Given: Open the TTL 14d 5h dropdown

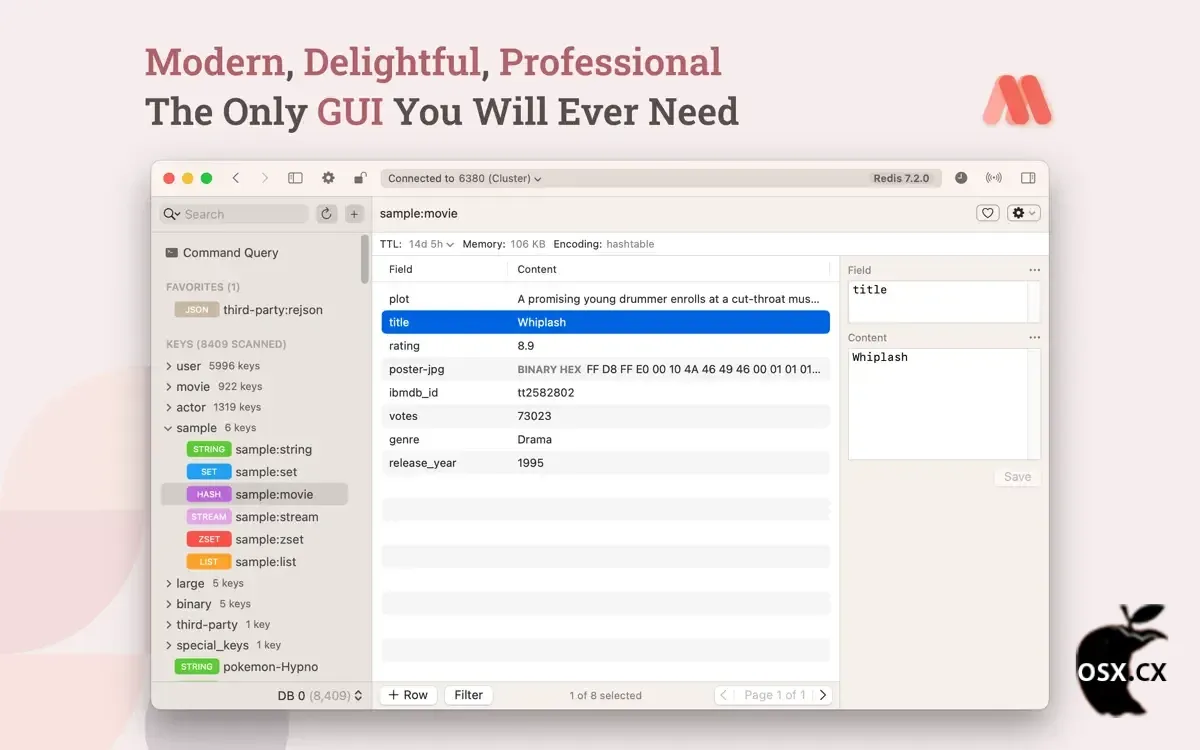Looking at the screenshot, I should pos(431,244).
